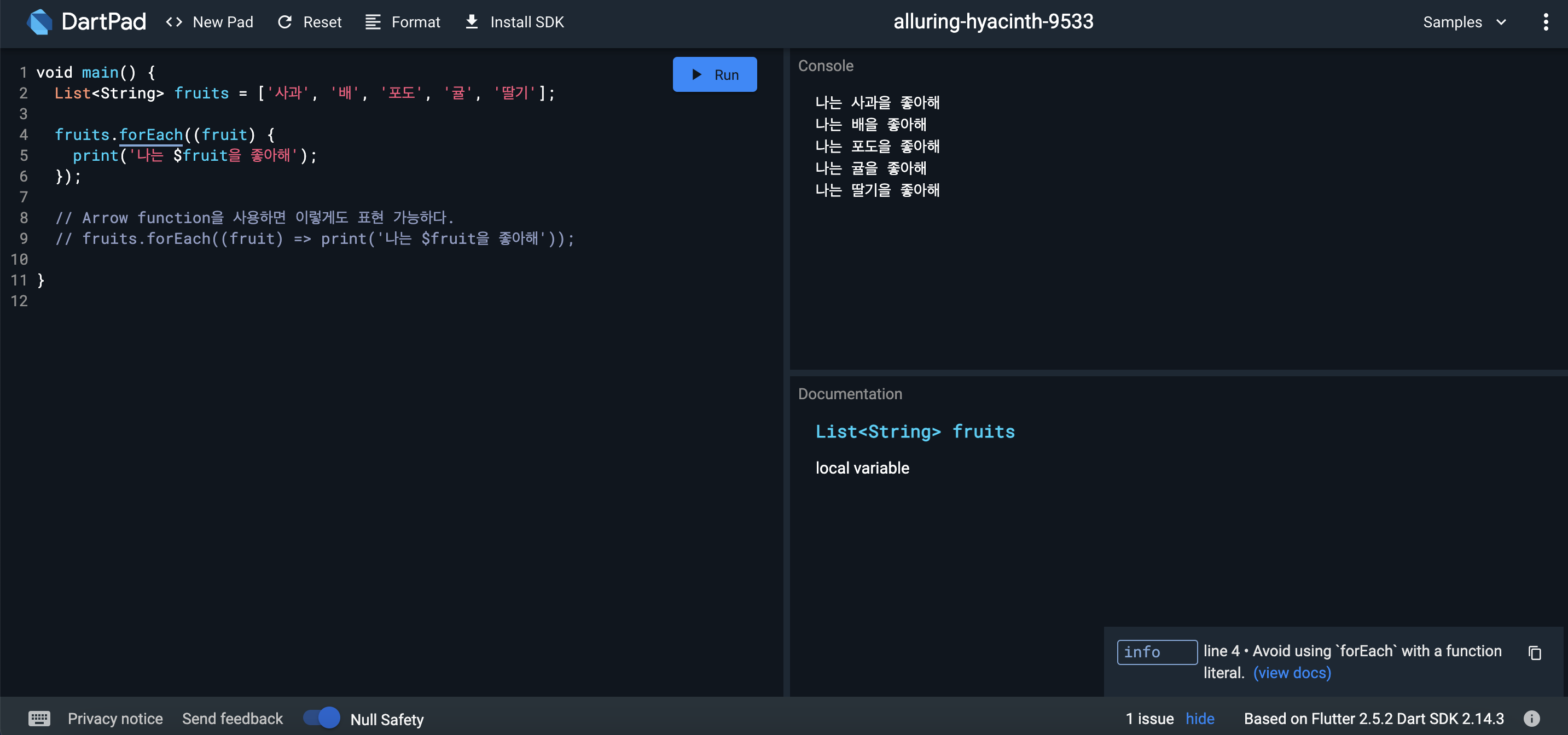Open keyboard shortcuts via keyboard icon

[x=39, y=719]
